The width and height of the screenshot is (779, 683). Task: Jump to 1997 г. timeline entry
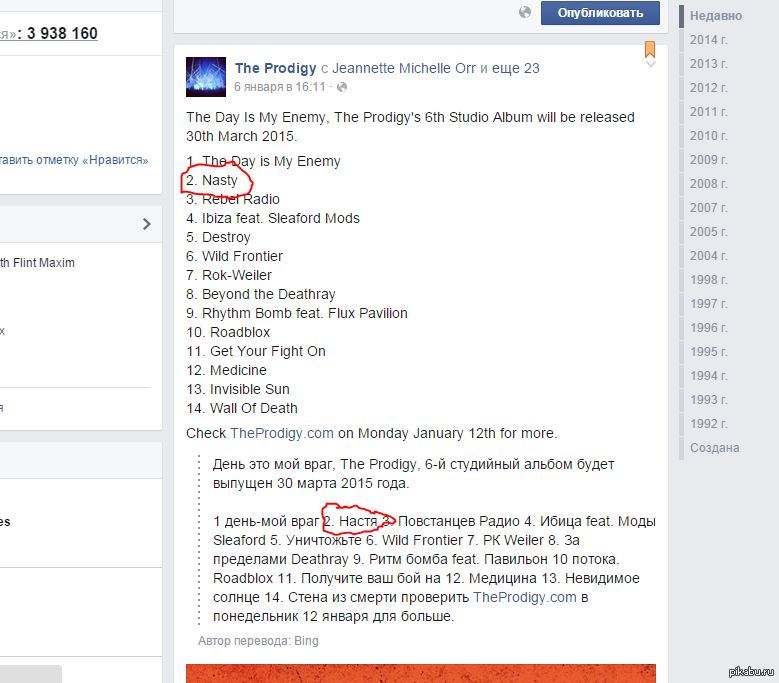coord(708,303)
